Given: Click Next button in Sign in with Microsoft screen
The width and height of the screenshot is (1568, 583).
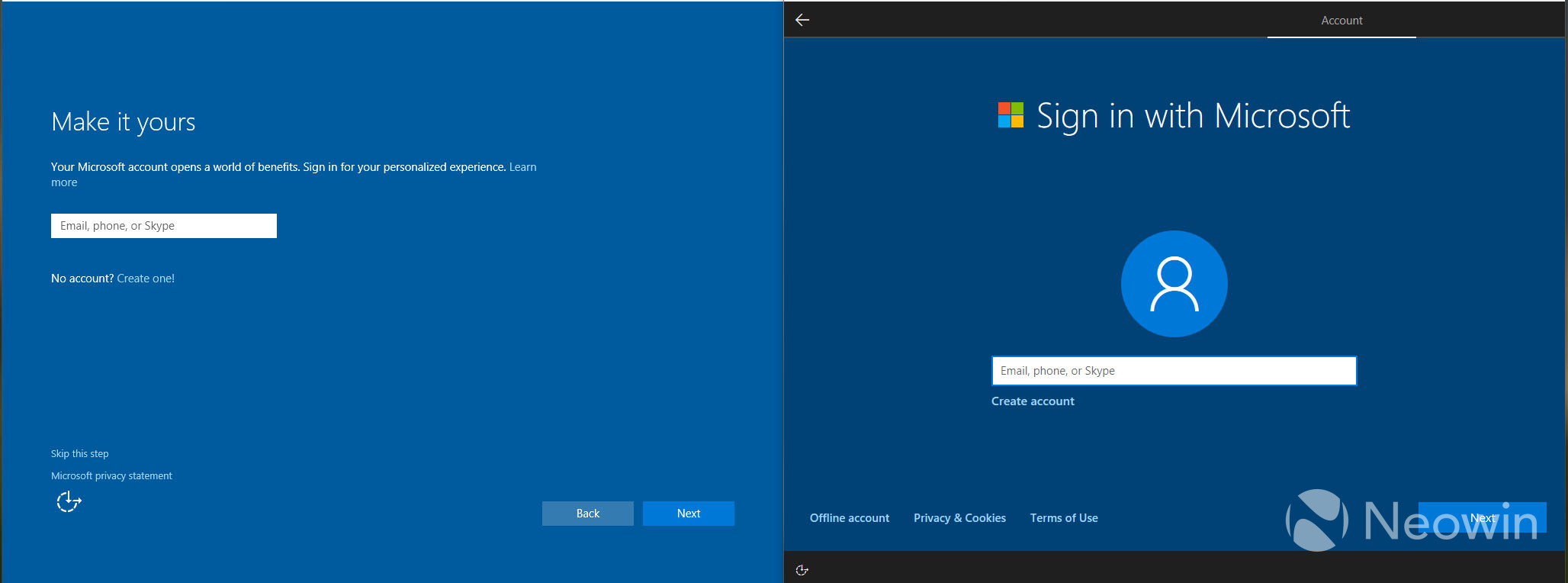Looking at the screenshot, I should (1482, 517).
